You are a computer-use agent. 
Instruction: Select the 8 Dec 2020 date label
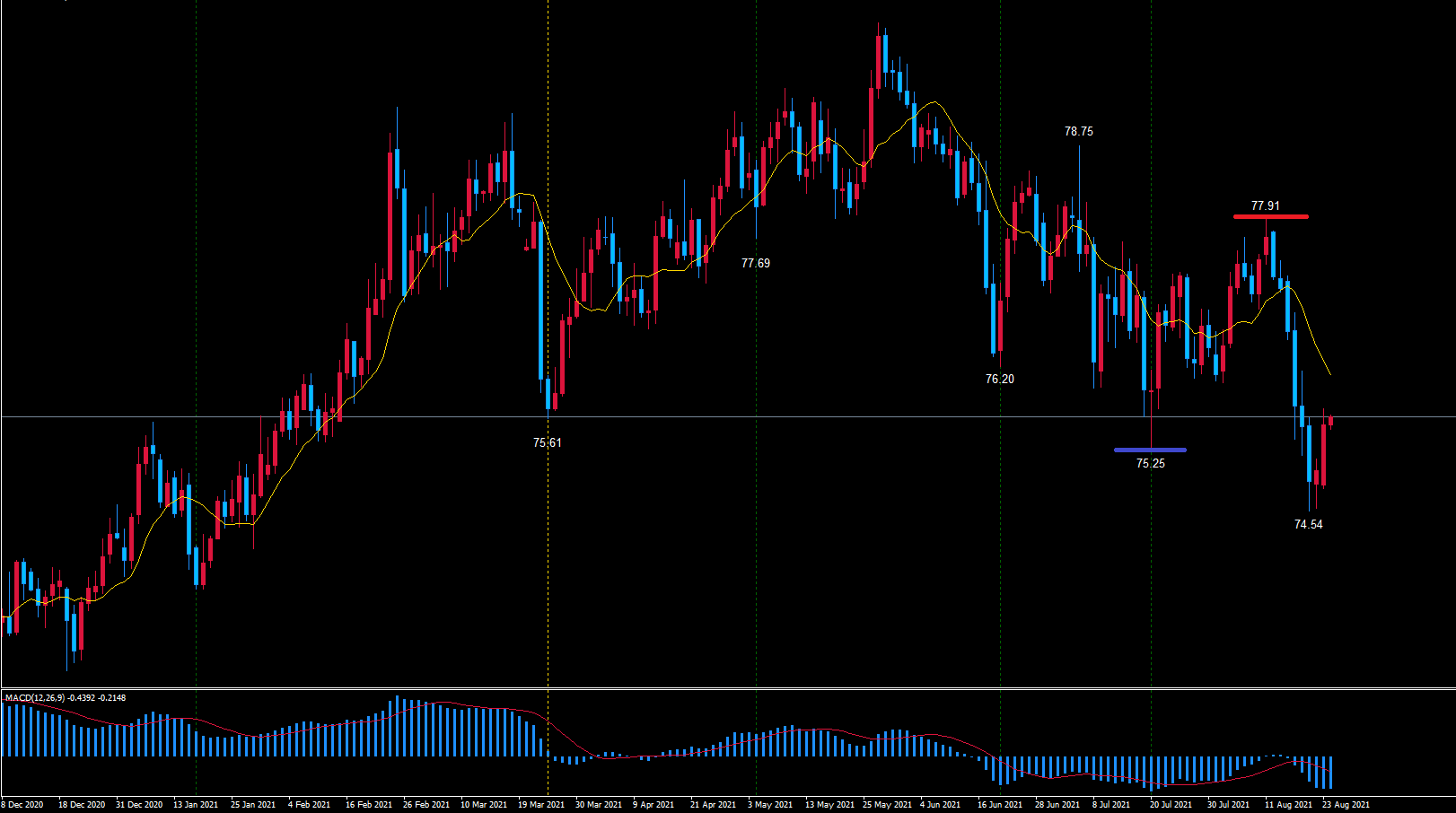click(x=23, y=804)
